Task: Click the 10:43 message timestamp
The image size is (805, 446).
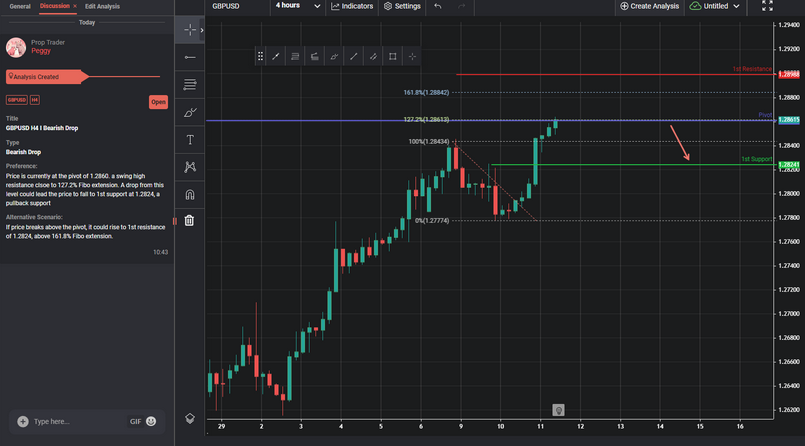Action: coord(160,252)
